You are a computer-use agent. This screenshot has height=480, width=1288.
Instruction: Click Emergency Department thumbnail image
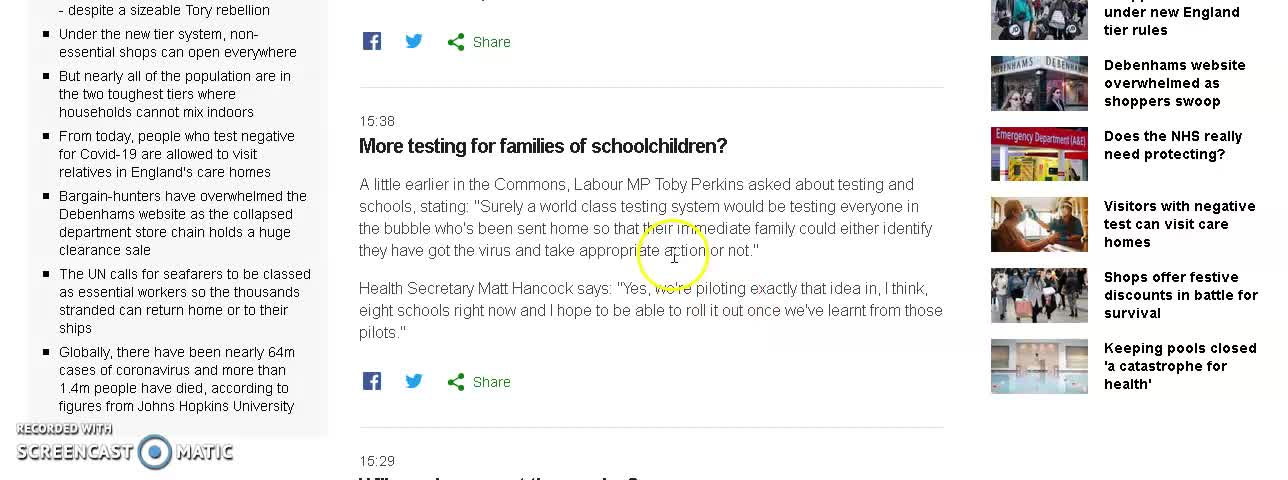pyautogui.click(x=1039, y=154)
